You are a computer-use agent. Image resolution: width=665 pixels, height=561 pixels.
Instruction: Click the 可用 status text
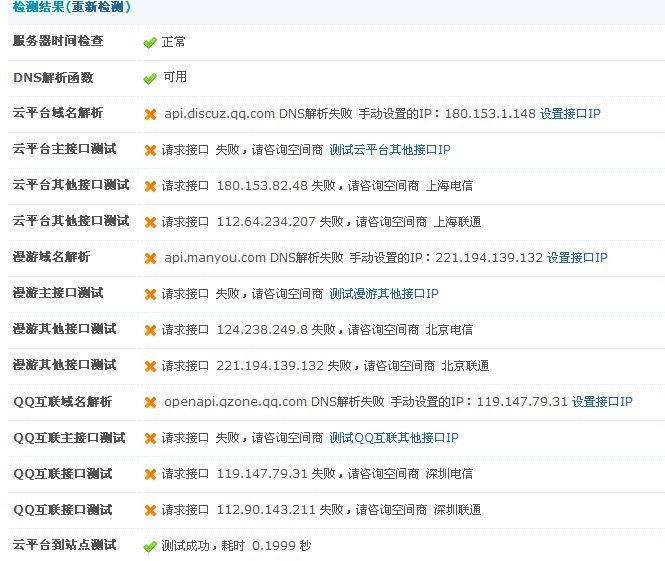175,77
